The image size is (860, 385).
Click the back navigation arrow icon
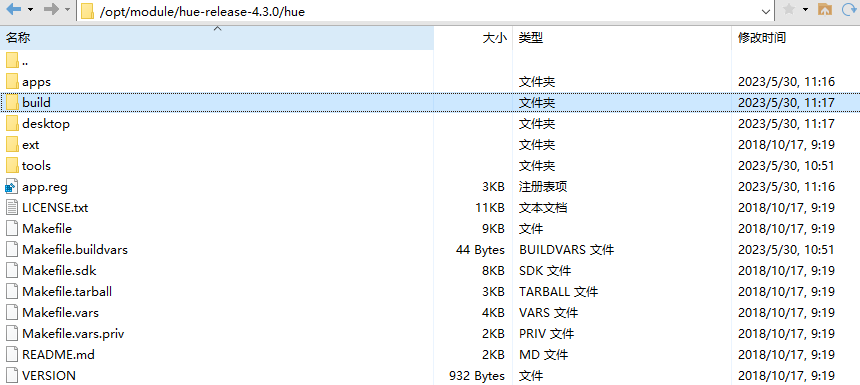coord(14,9)
